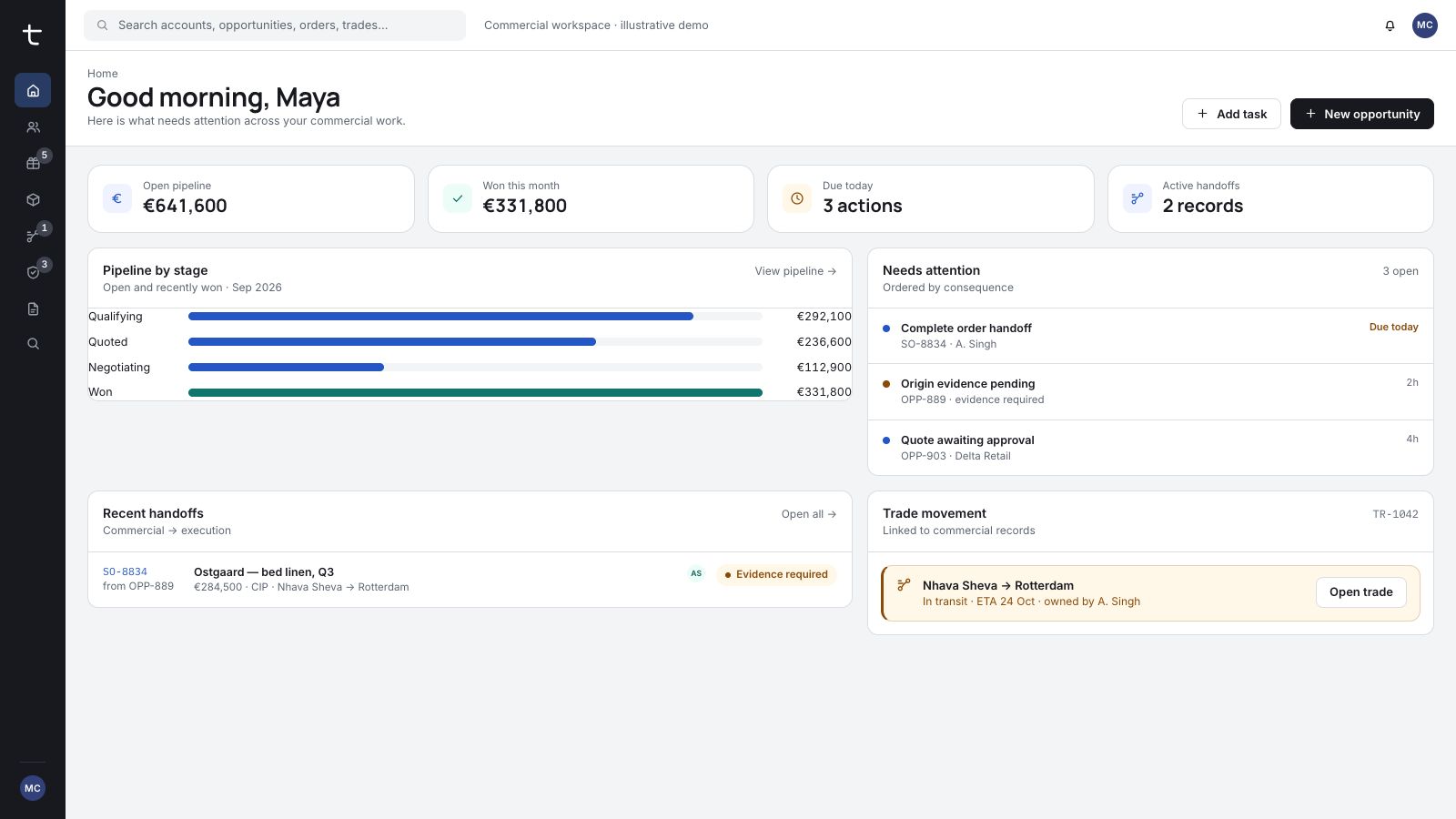Click the €641,600 open pipeline value
The height and width of the screenshot is (819, 1456).
(x=185, y=207)
